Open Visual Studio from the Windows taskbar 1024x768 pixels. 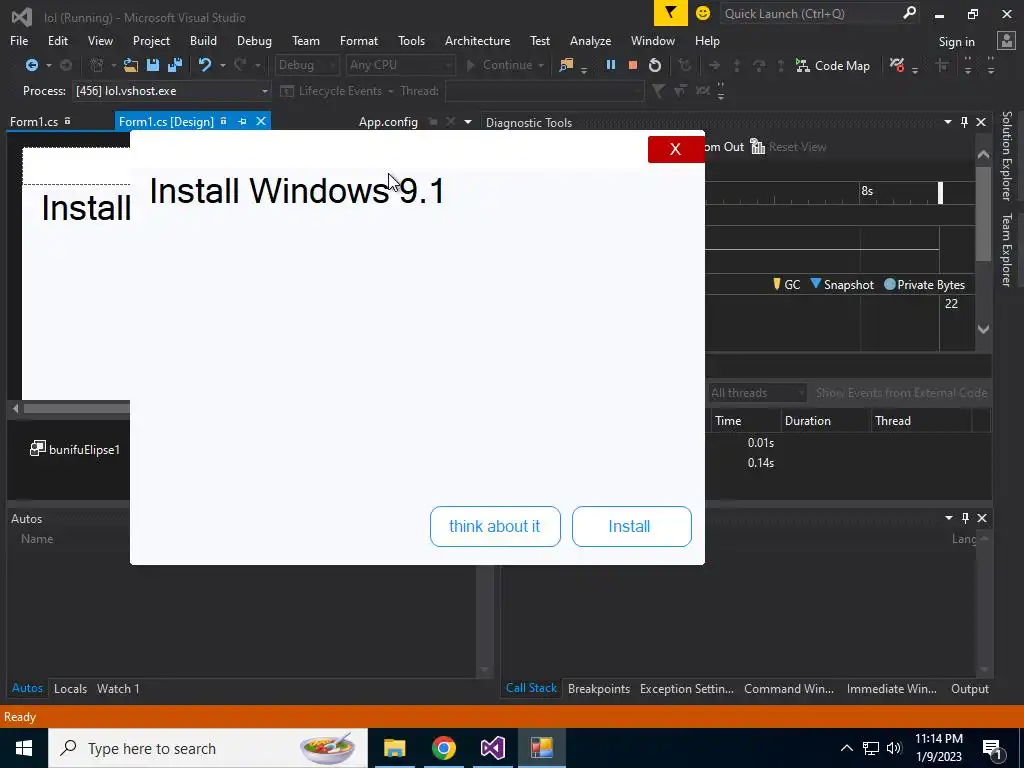pyautogui.click(x=493, y=748)
